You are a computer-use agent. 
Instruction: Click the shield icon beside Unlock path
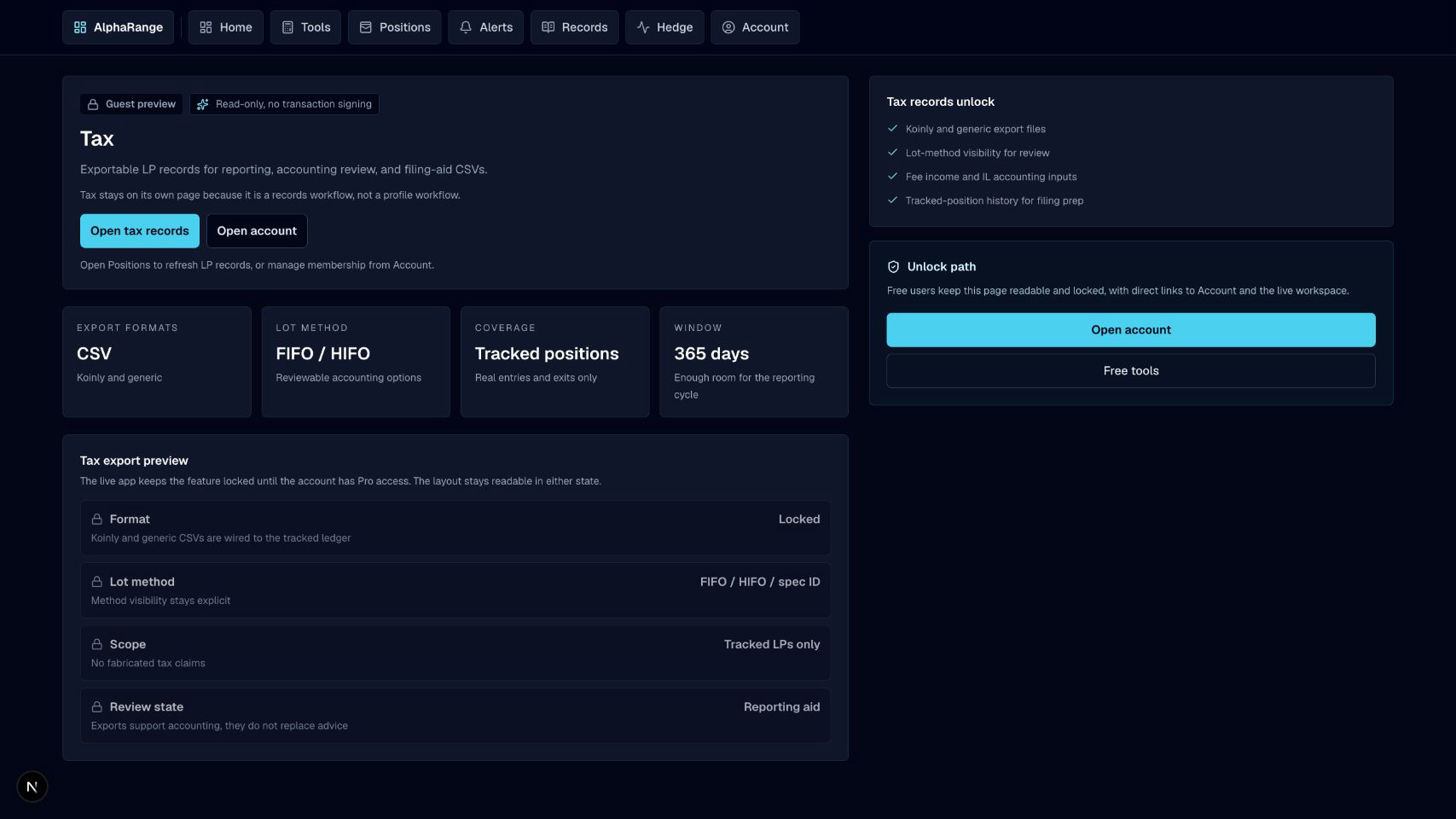tap(894, 267)
